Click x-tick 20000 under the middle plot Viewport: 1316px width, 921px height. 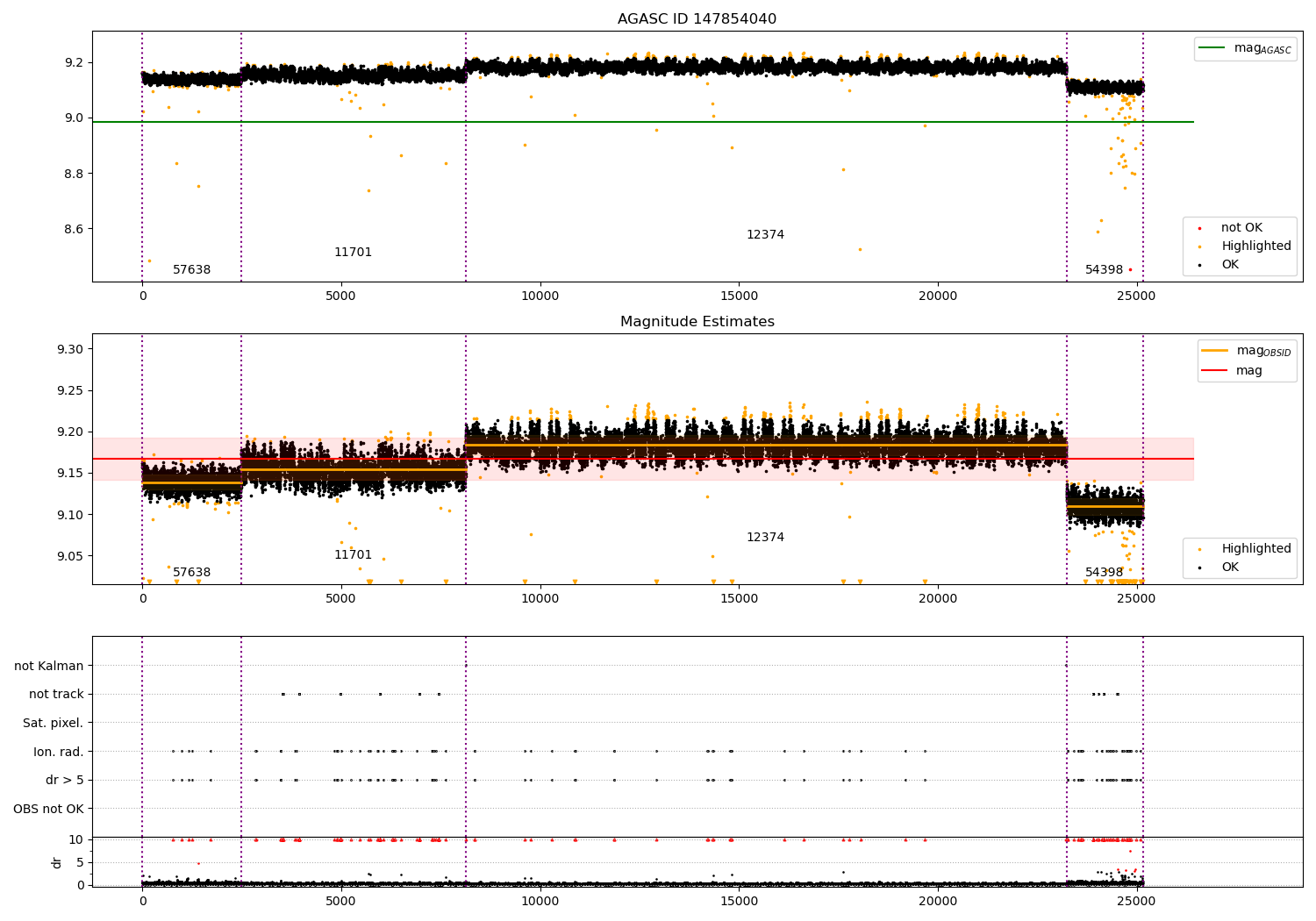pos(938,598)
